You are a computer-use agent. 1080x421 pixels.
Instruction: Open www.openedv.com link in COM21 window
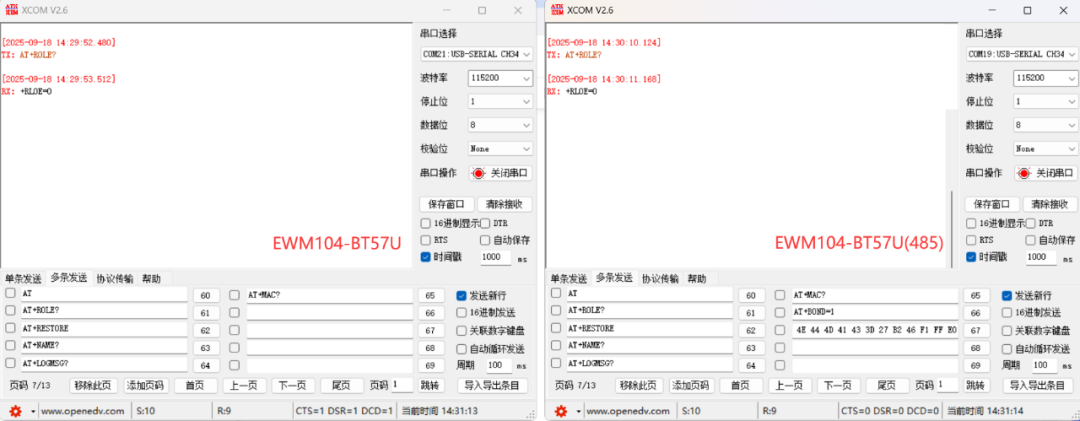(83, 411)
